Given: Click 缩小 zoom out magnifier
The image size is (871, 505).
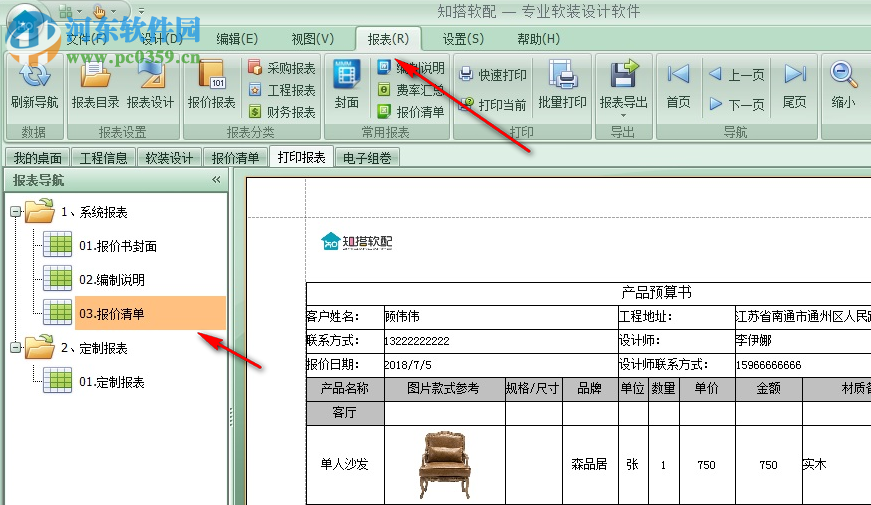Looking at the screenshot, I should coord(843,75).
